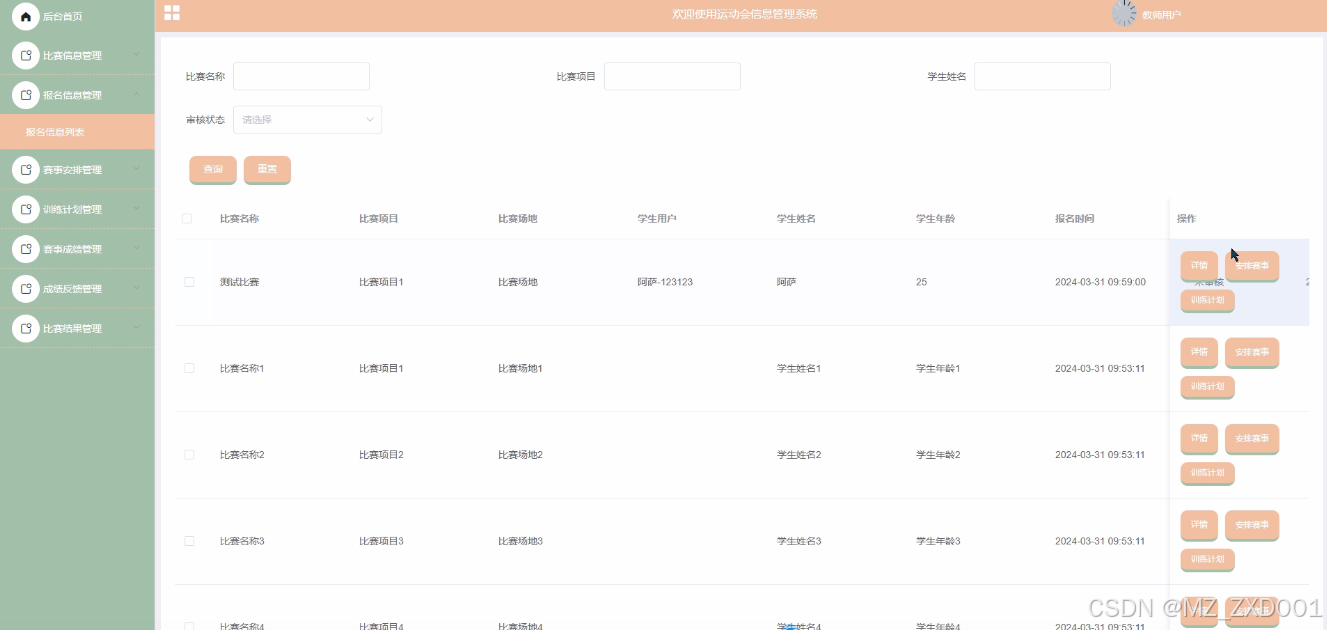The height and width of the screenshot is (630, 1327).
Task: Click the 比赛场地2 cell
Action: coord(520,455)
